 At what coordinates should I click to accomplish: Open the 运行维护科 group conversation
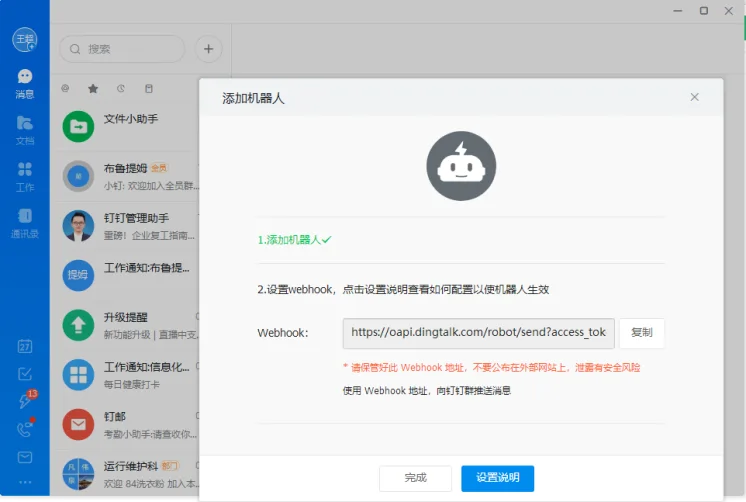pyautogui.click(x=128, y=473)
